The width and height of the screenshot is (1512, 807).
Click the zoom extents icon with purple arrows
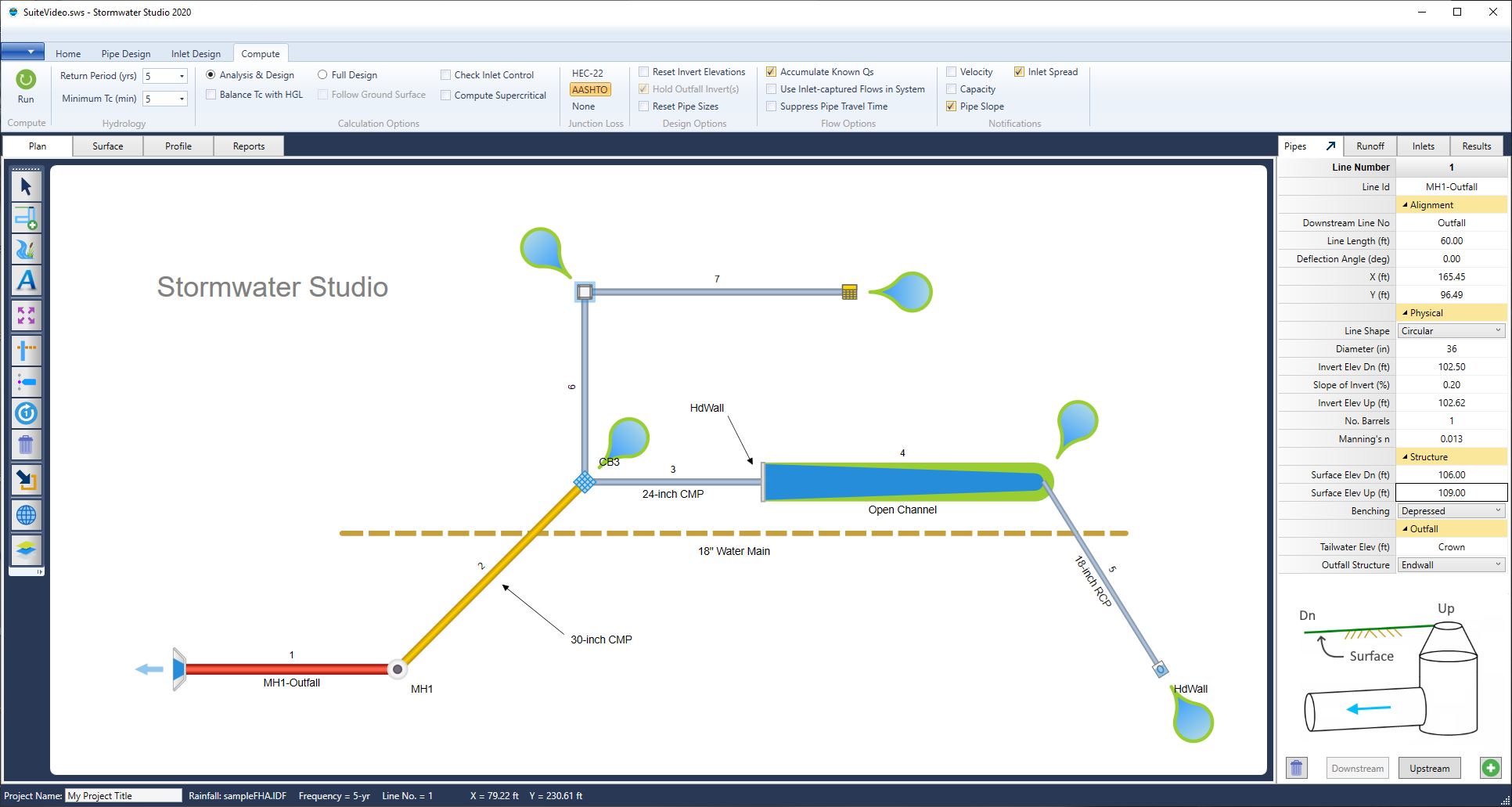26,315
